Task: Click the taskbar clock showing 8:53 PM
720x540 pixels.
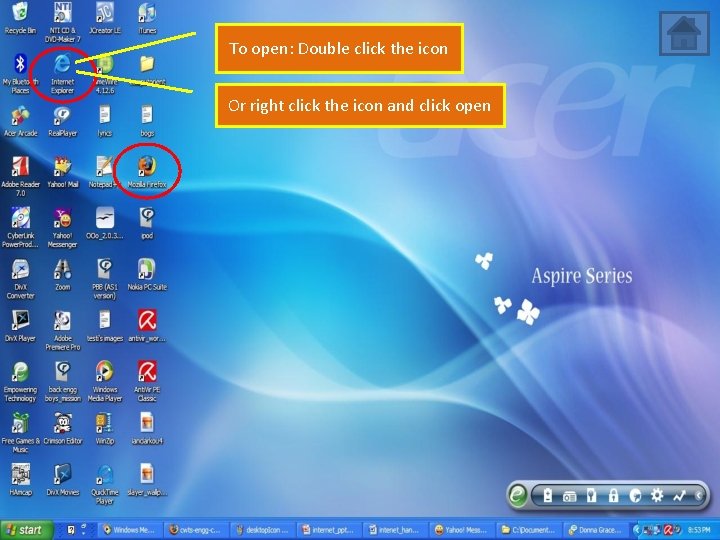Action: click(699, 530)
